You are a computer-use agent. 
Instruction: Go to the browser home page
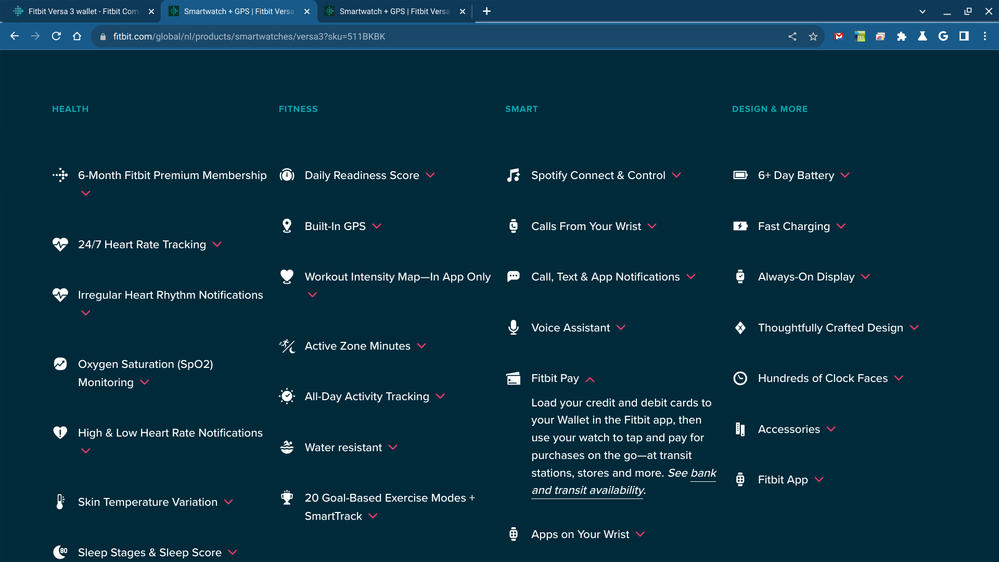coord(77,36)
